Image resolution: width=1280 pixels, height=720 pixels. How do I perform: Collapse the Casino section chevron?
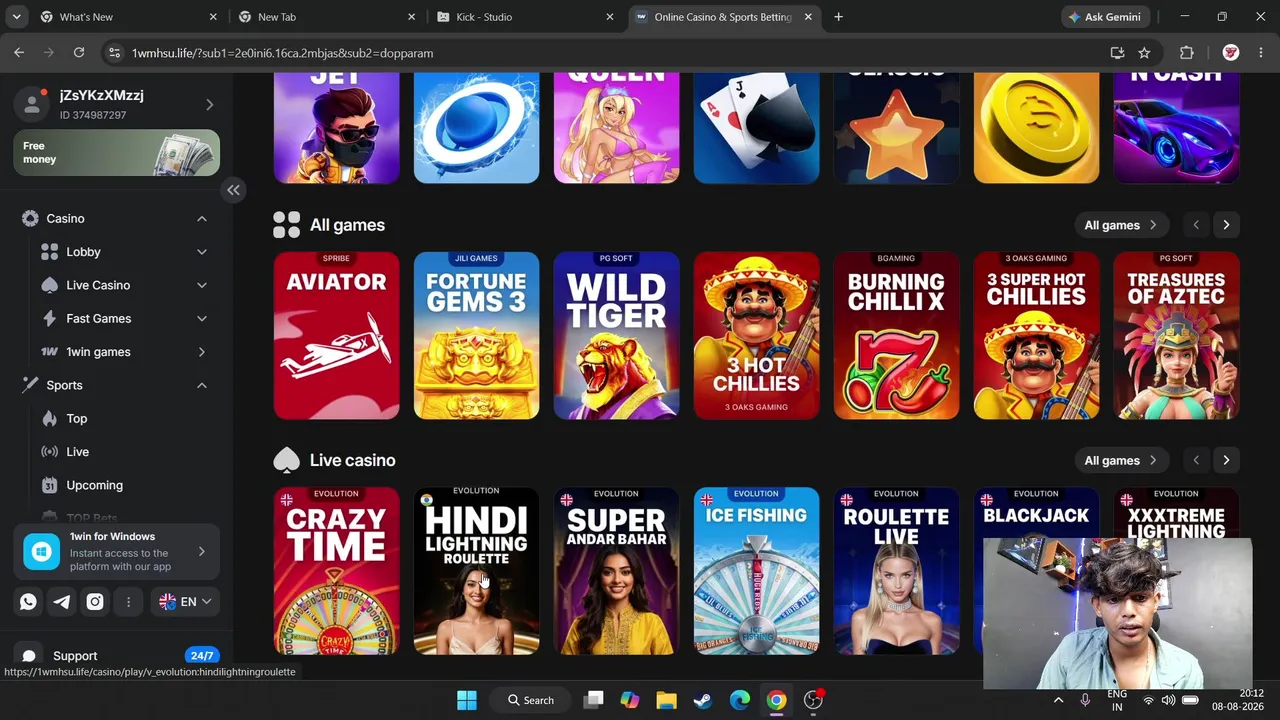point(202,218)
